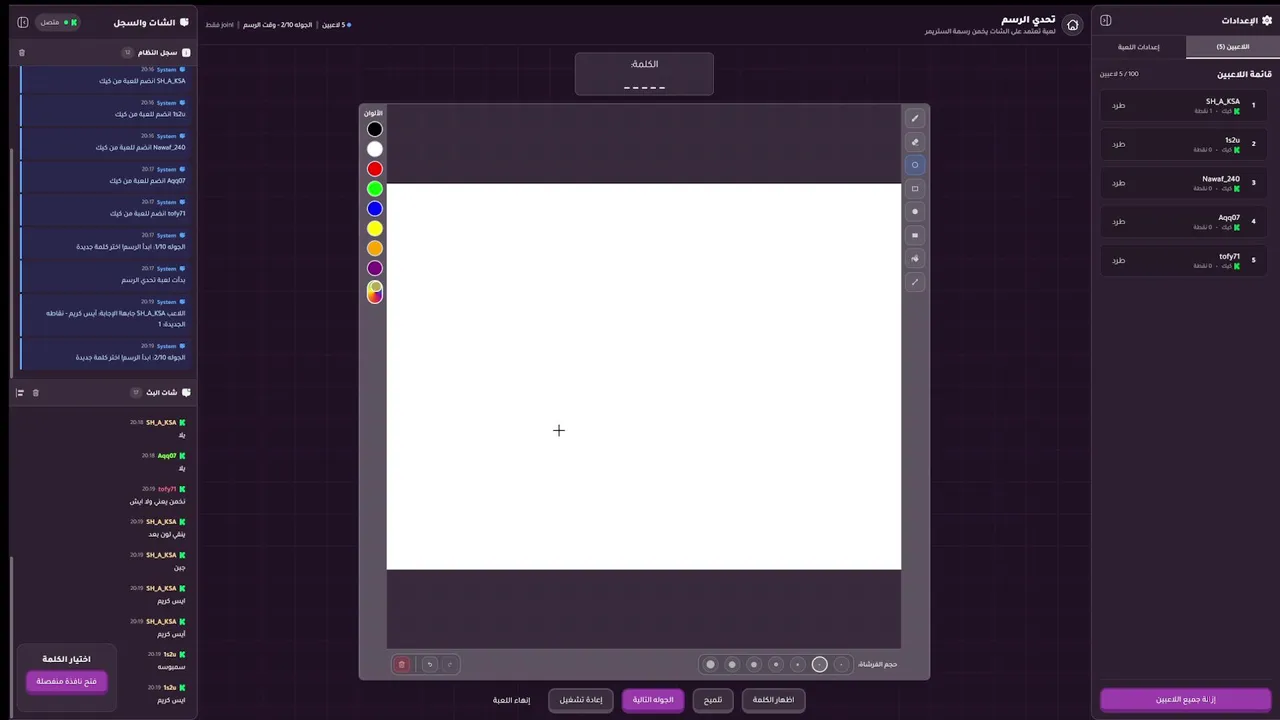This screenshot has height=720, width=1280.
Task: Collapse the chat and log panel icon
Action: 23,22
